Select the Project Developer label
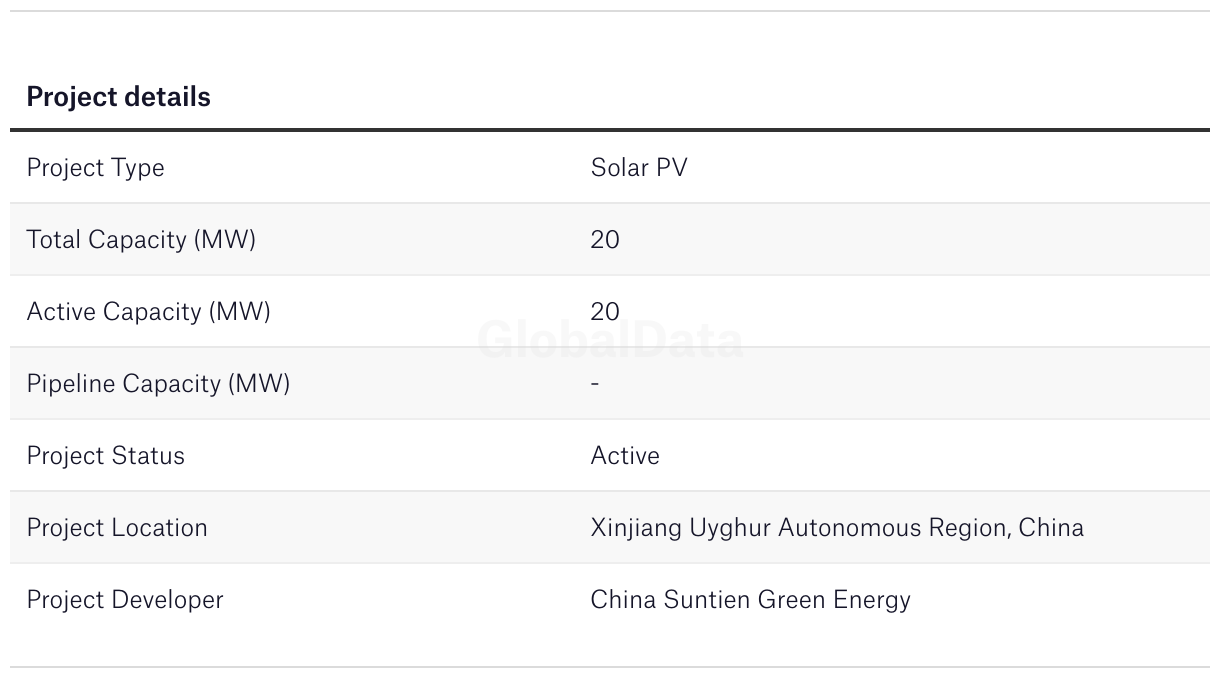 point(125,600)
